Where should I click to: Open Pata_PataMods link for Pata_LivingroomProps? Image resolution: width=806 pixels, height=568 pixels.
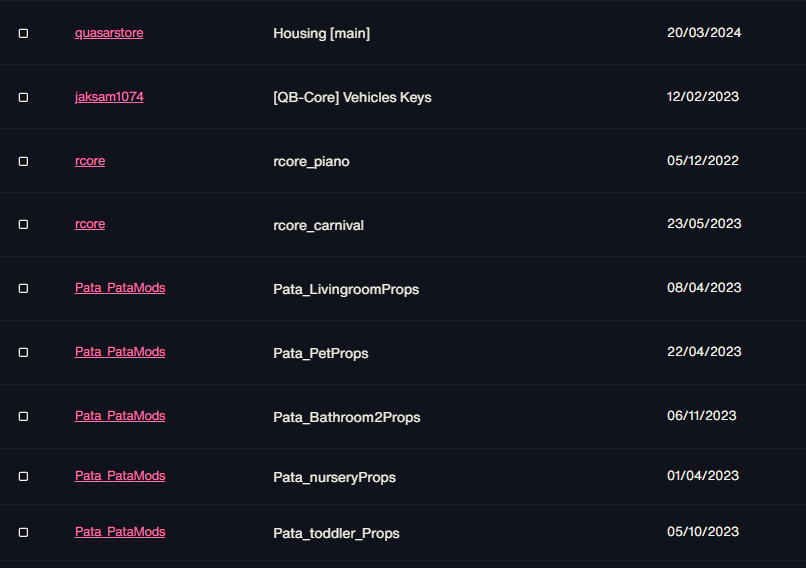click(120, 288)
